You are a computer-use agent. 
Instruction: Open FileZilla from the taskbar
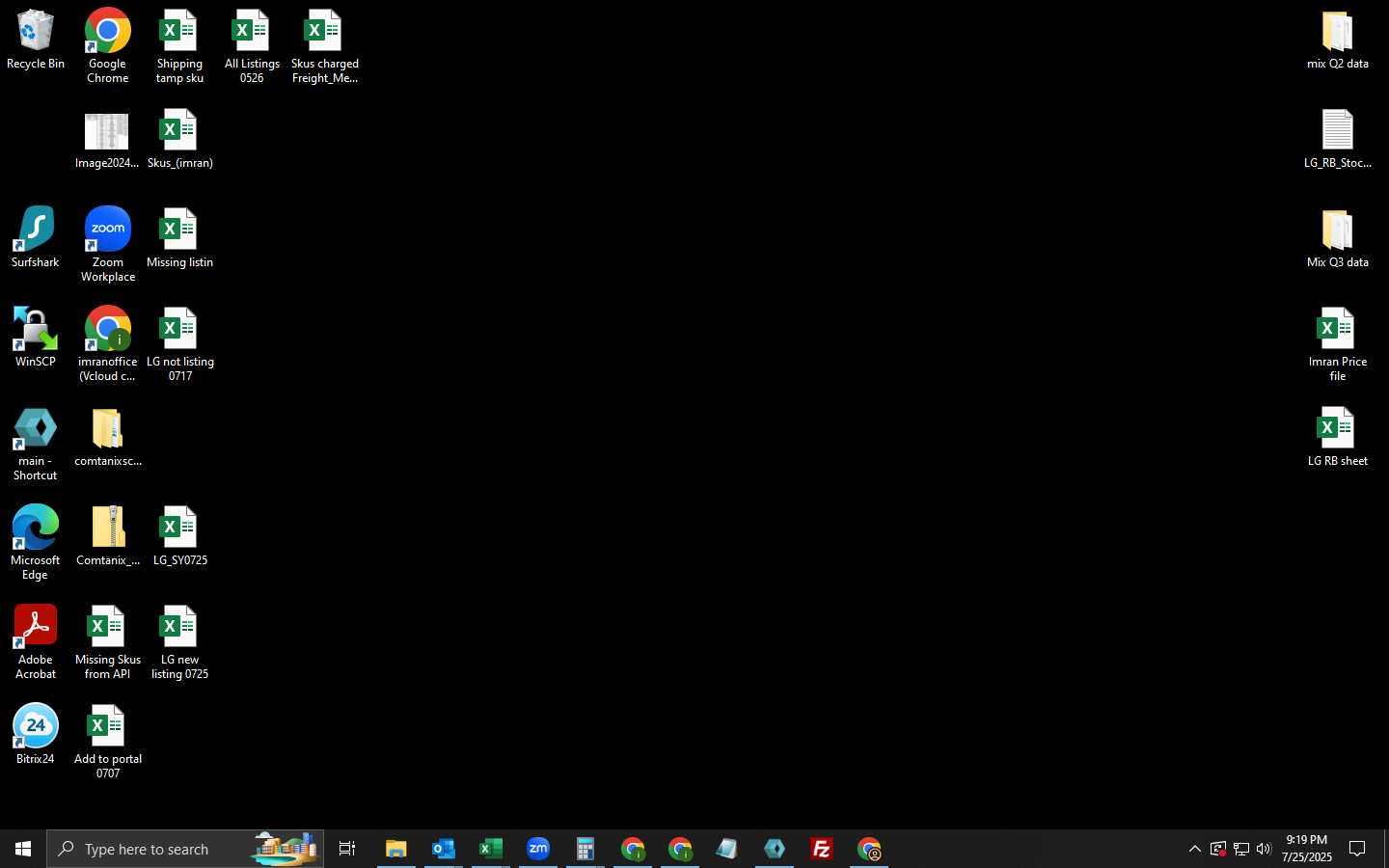pos(822,849)
